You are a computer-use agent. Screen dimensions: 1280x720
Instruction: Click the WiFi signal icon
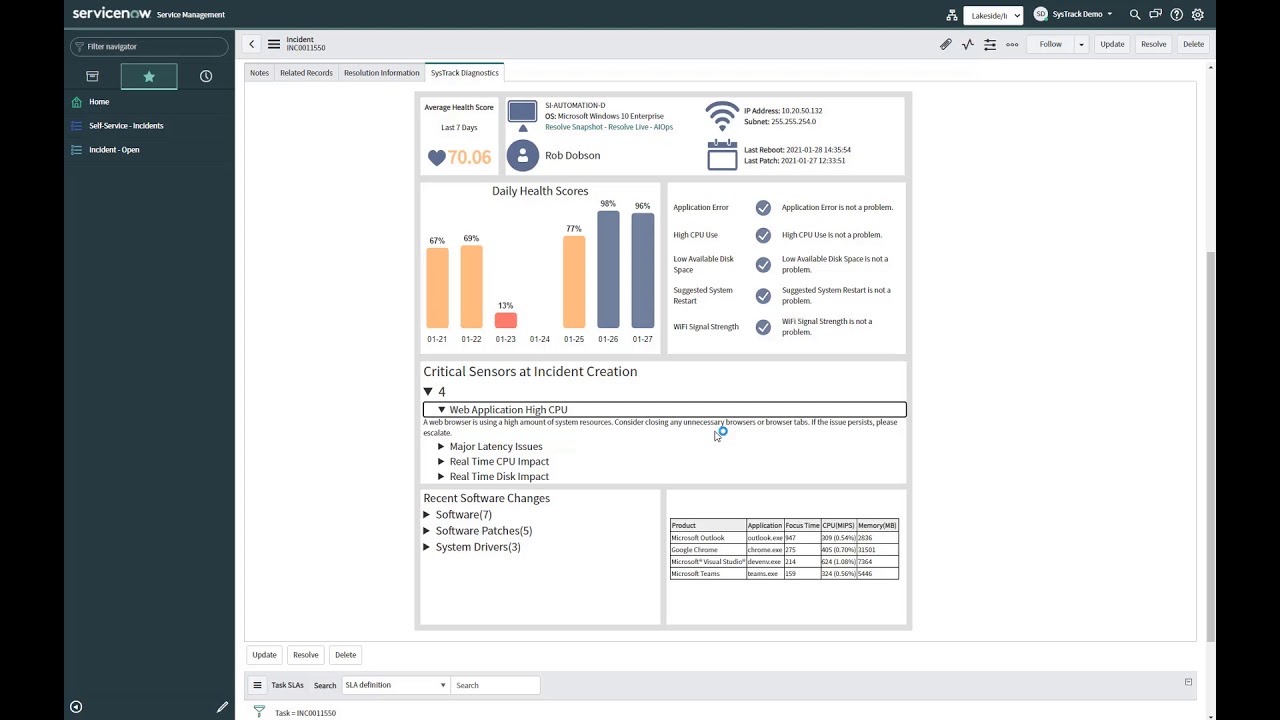coord(722,116)
